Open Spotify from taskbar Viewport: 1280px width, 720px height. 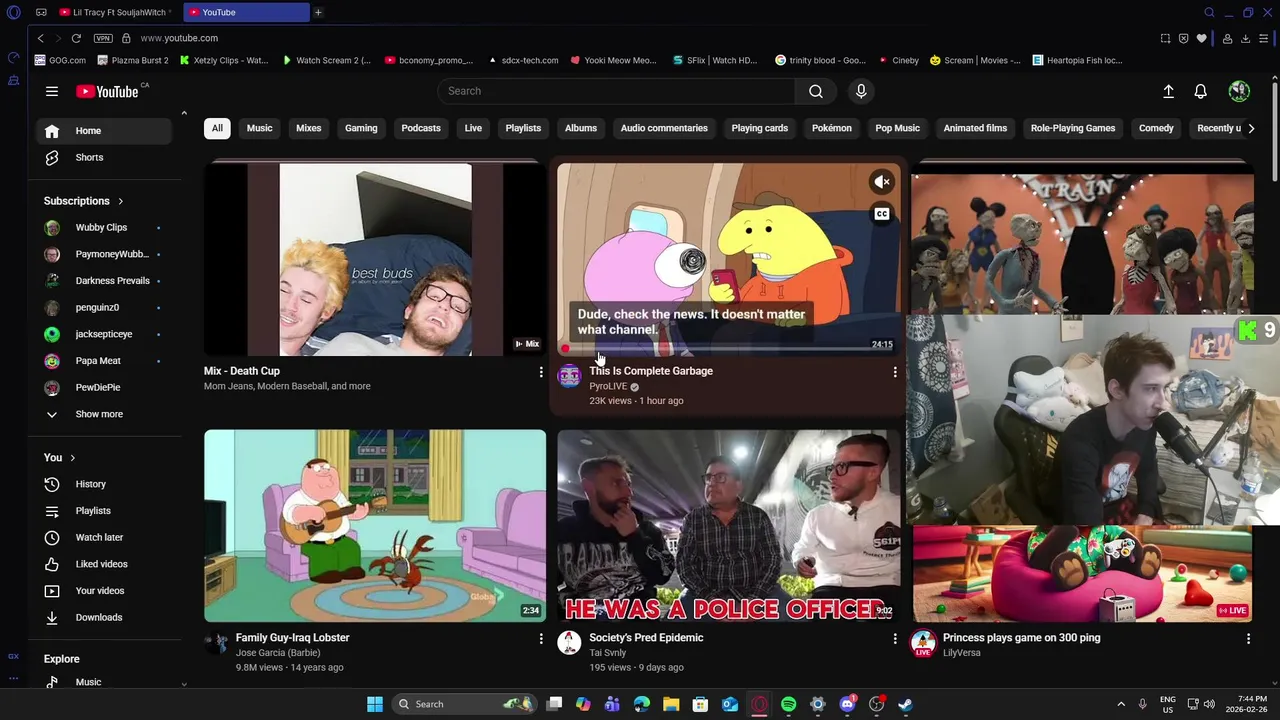click(x=788, y=704)
